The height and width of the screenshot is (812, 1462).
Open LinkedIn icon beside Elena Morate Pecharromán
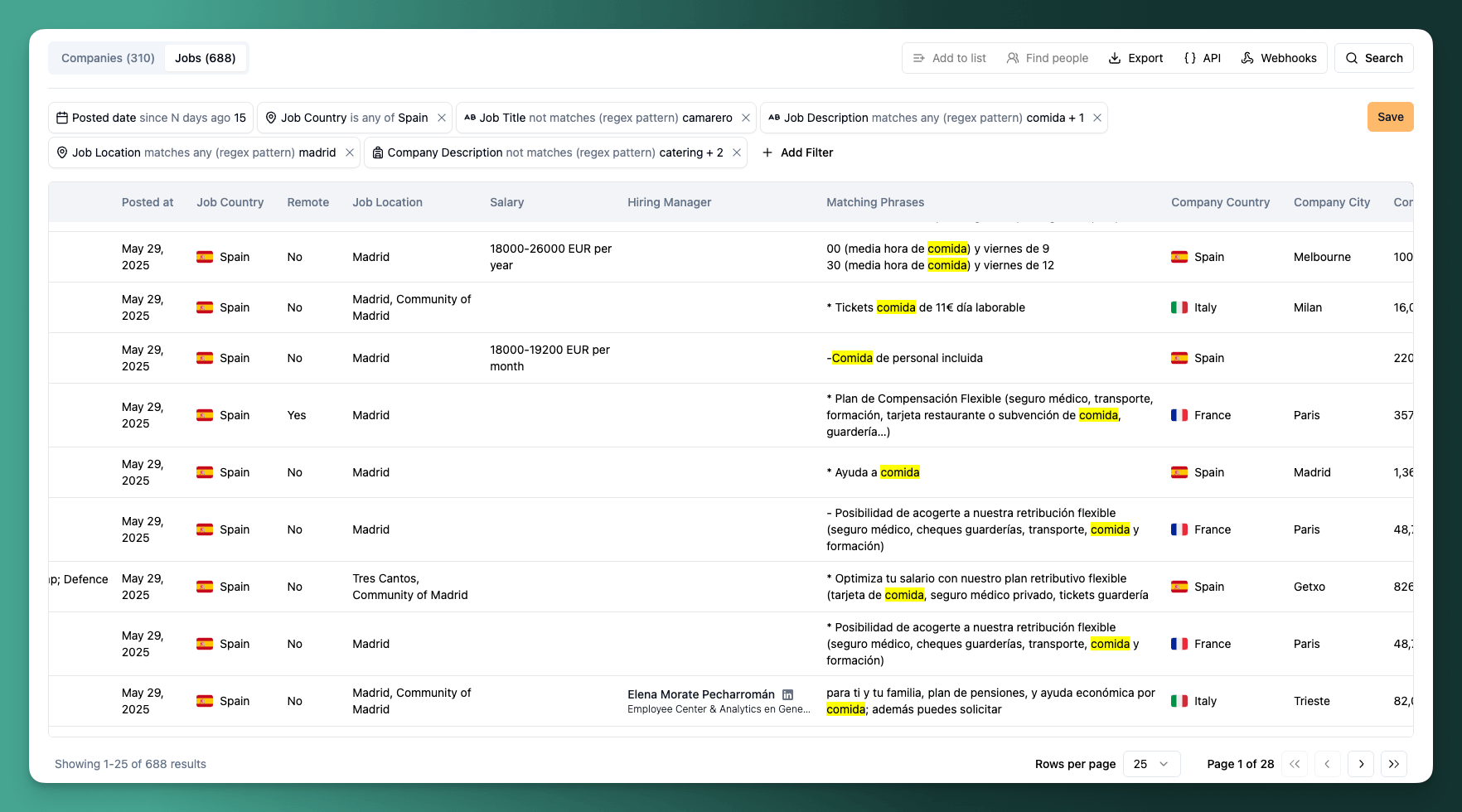click(x=788, y=694)
